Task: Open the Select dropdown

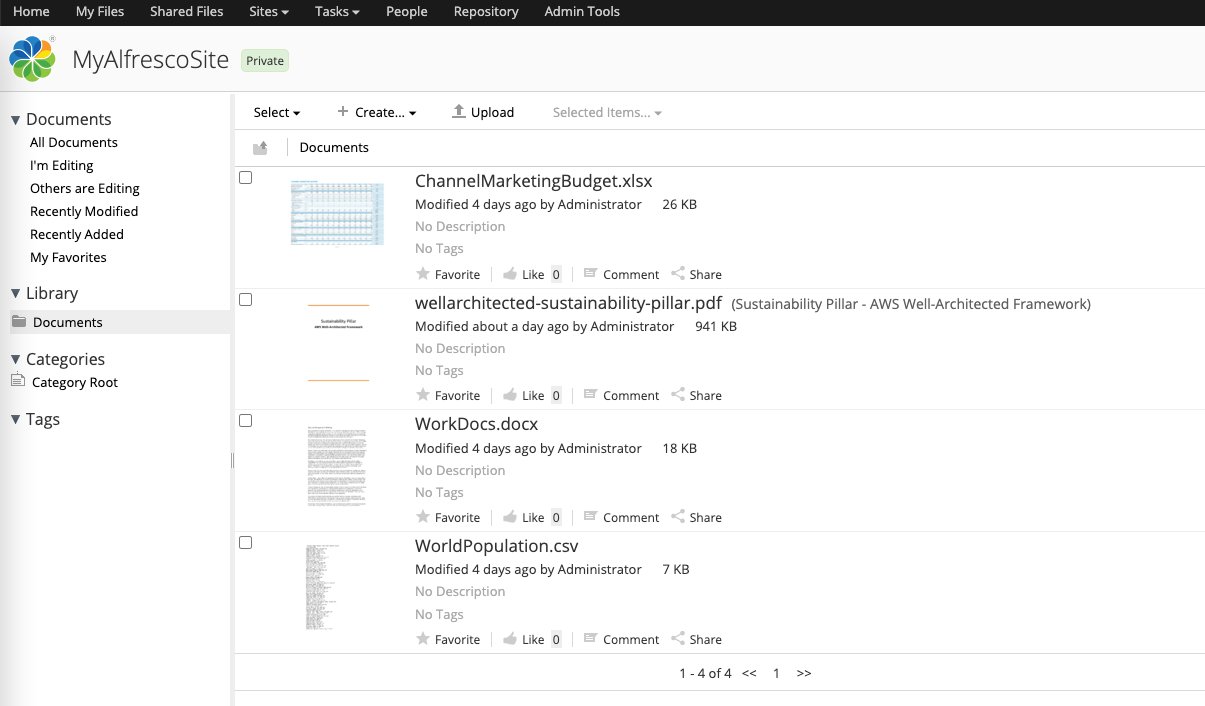Action: coord(277,112)
